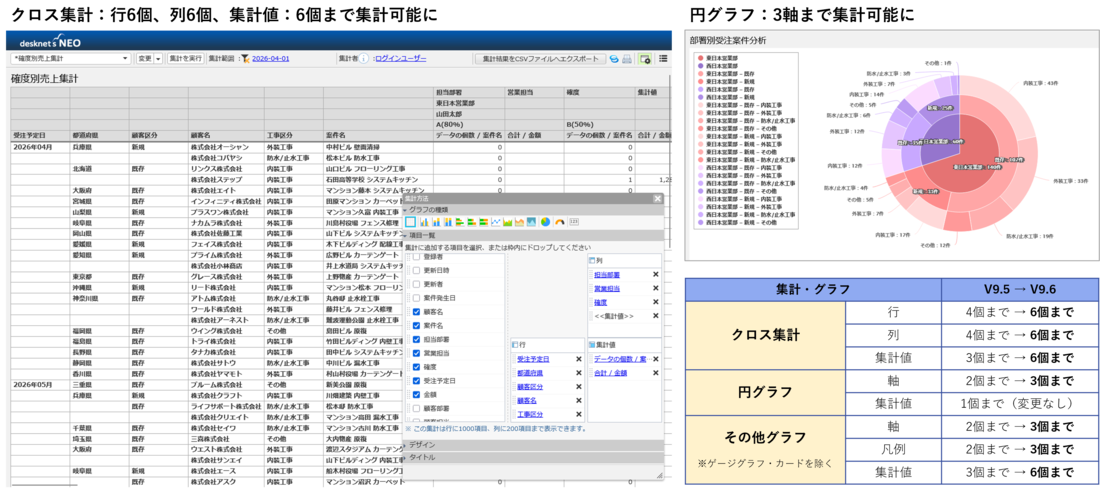The image size is (1100, 488).
Task: Remove データの個数 from 集計値 box
Action: click(x=656, y=359)
